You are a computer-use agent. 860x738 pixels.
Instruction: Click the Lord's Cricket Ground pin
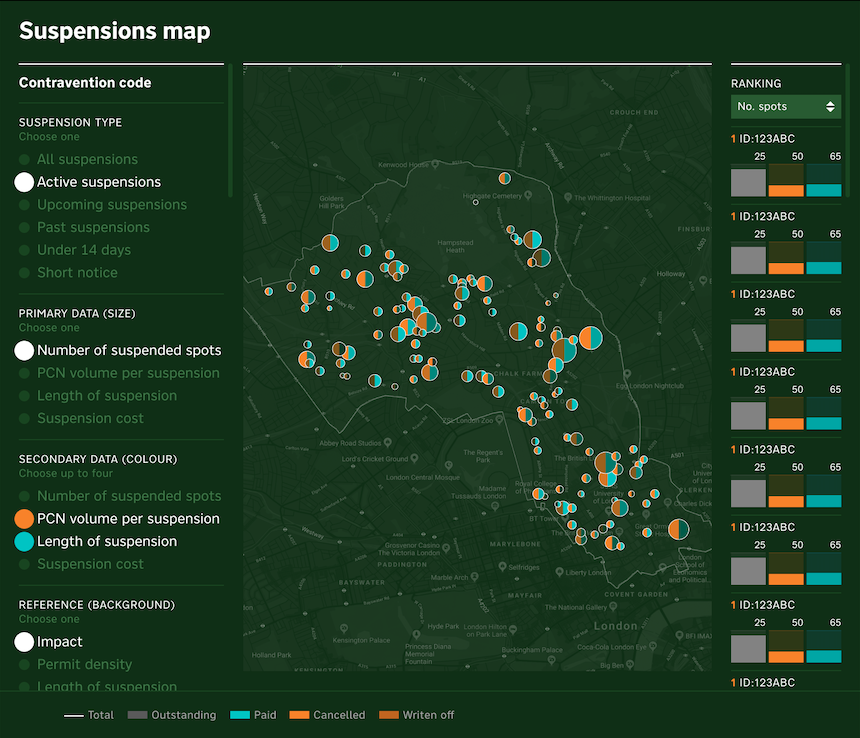pos(414,458)
